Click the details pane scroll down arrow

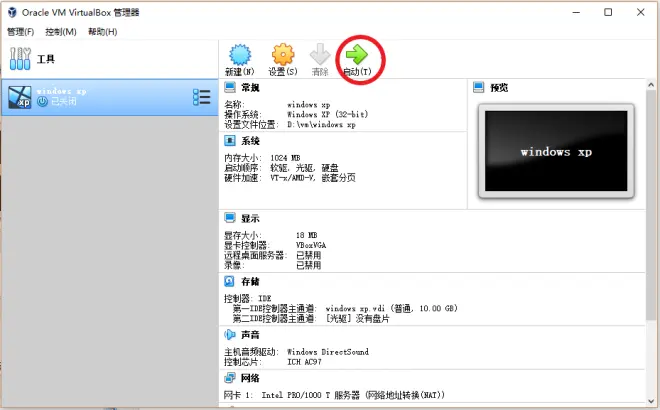point(651,401)
